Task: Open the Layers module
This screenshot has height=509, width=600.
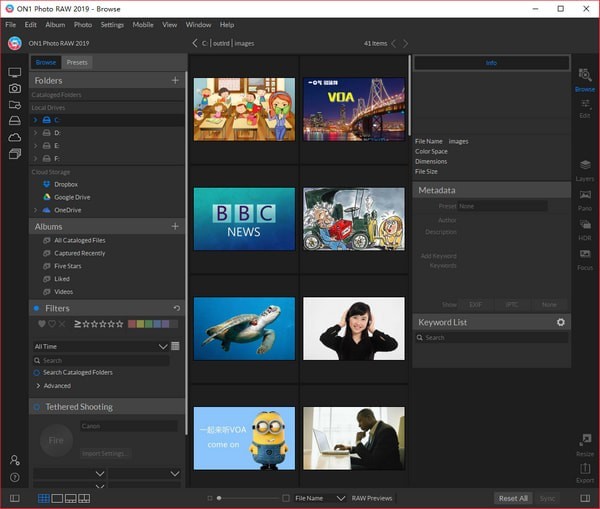Action: [584, 167]
